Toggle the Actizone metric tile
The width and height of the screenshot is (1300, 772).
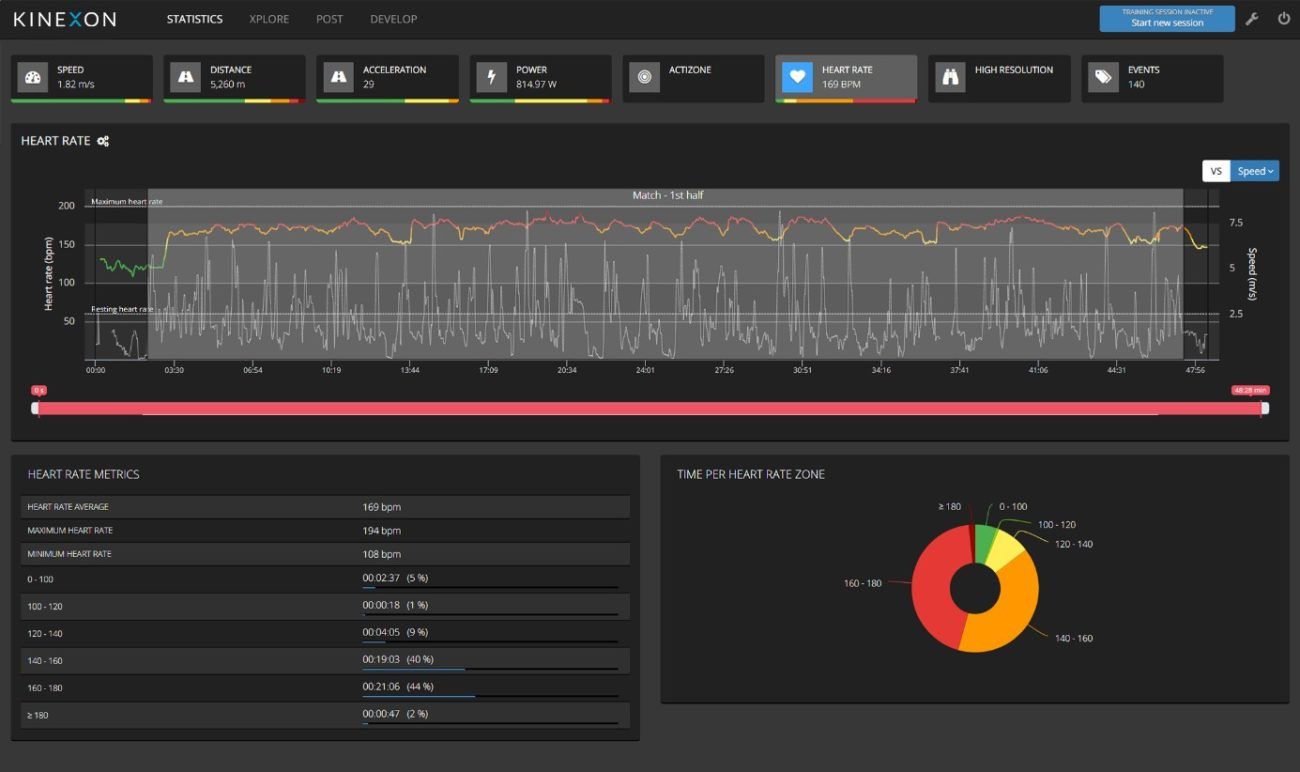point(693,78)
